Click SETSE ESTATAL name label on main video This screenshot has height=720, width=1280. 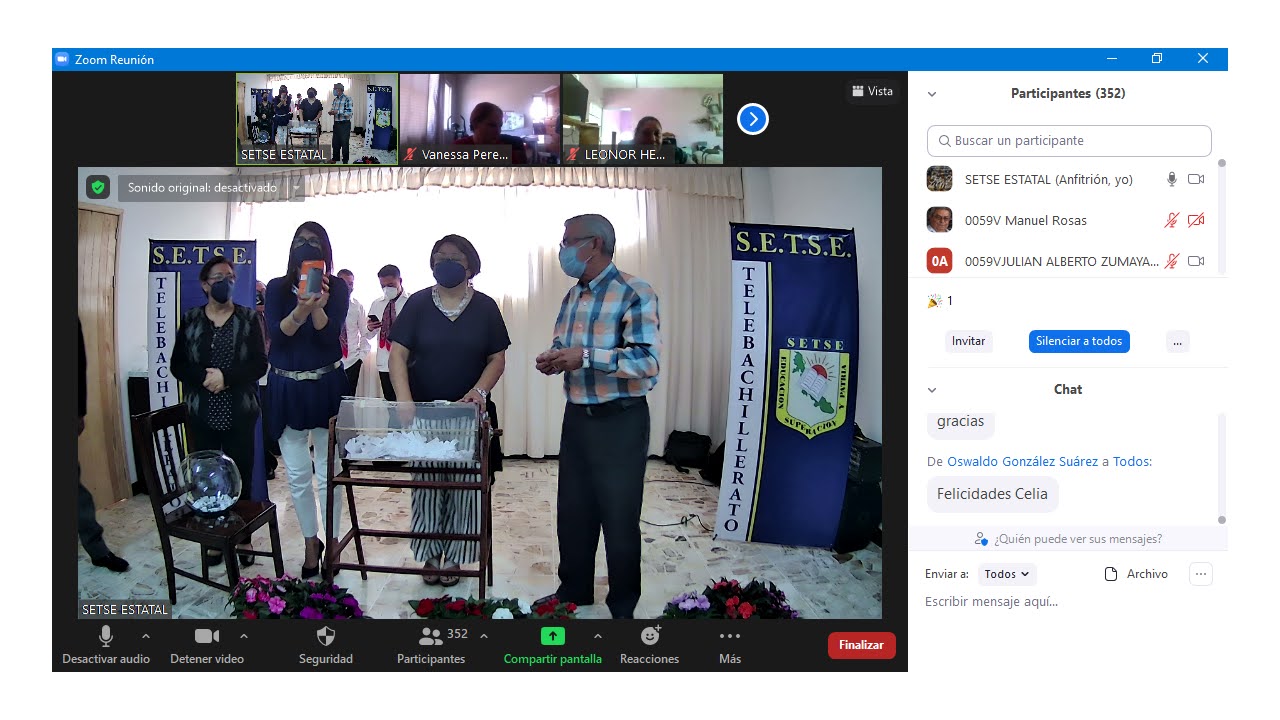pos(125,609)
